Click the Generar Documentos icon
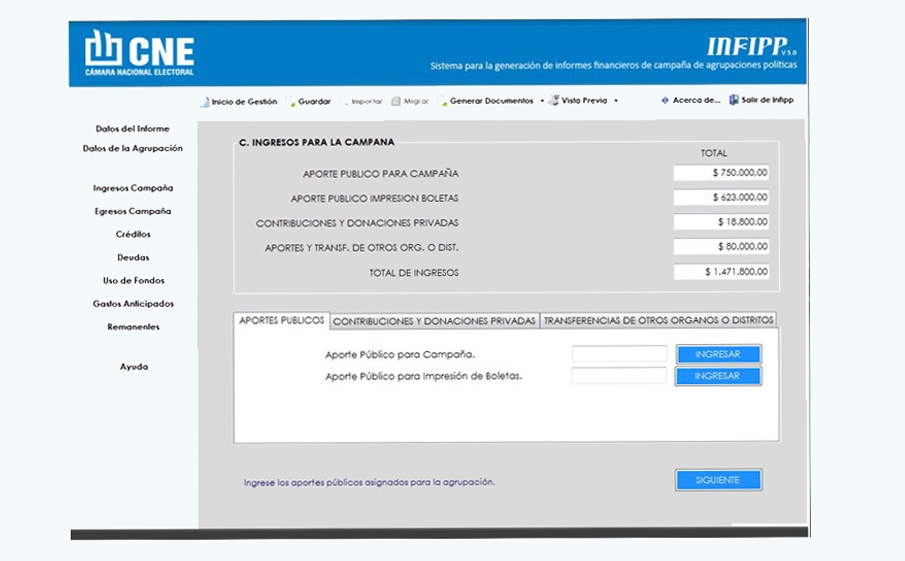Image resolution: width=905 pixels, height=561 pixels. [443, 102]
